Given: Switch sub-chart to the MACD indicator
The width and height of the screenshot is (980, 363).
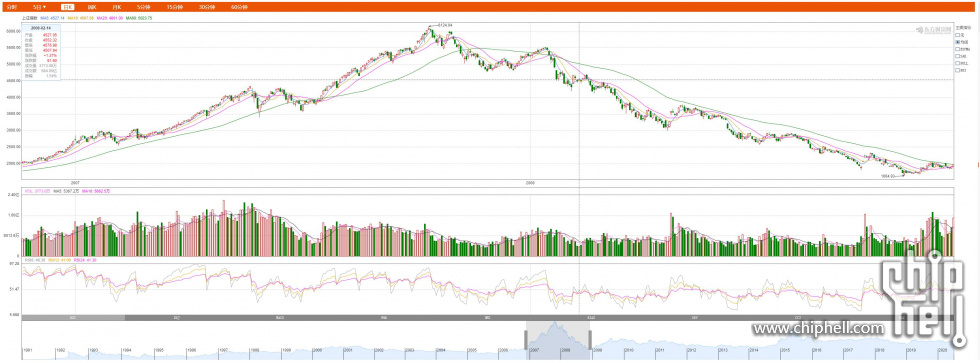Looking at the screenshot, I should click(x=281, y=317).
